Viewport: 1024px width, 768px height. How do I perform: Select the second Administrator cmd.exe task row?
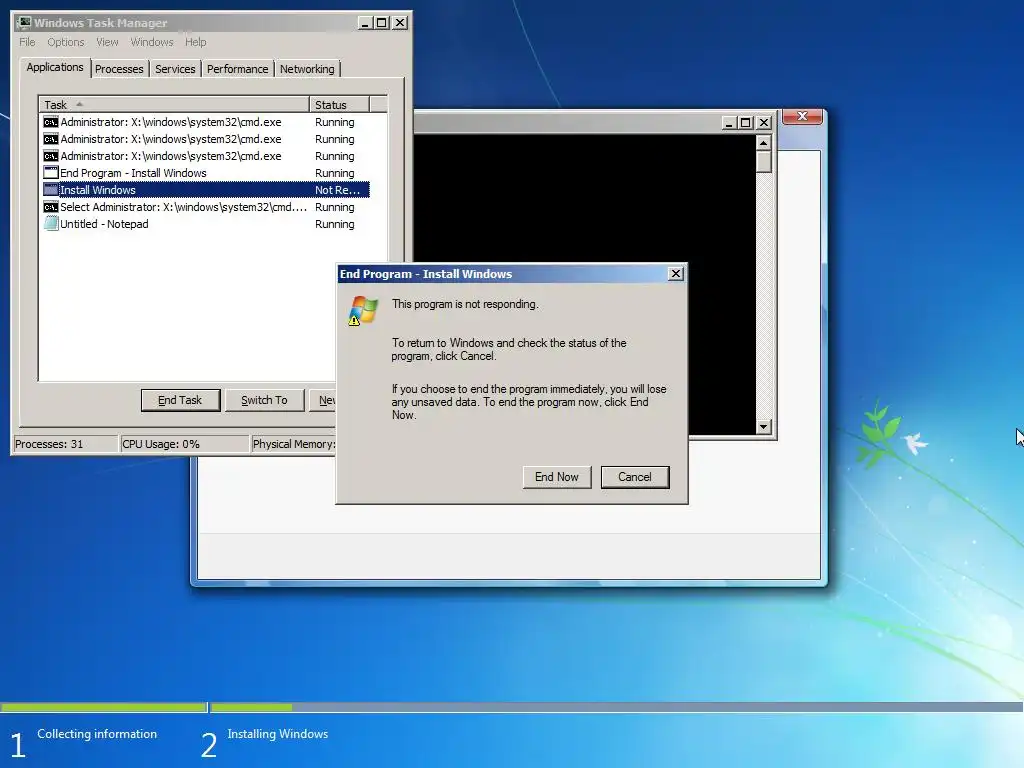pos(205,139)
